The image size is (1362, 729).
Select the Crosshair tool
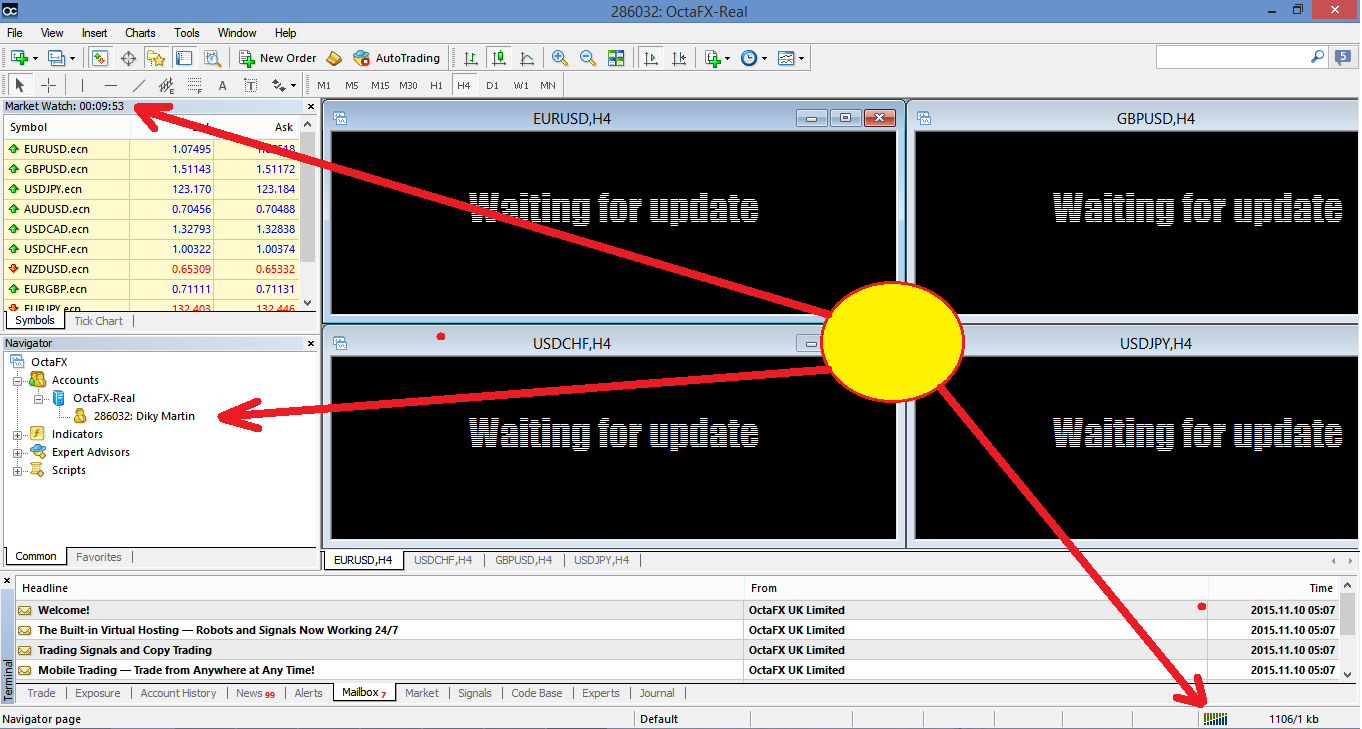[48, 85]
